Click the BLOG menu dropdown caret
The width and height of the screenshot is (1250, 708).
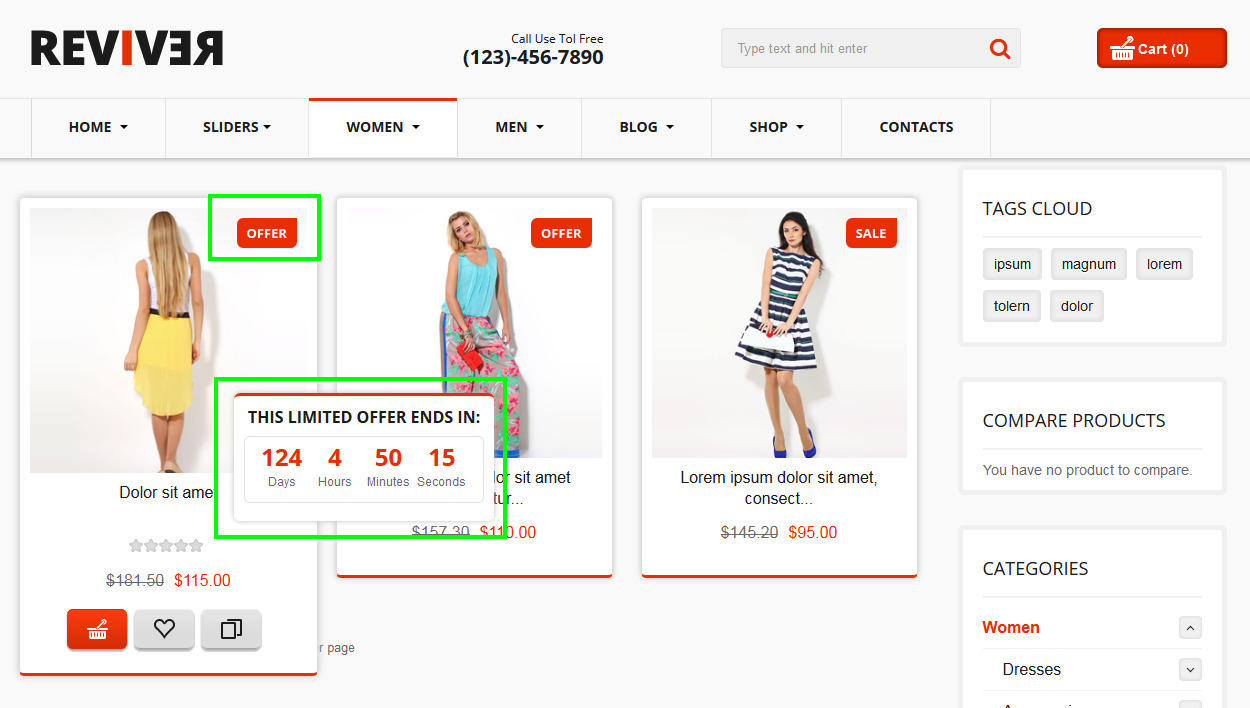670,128
